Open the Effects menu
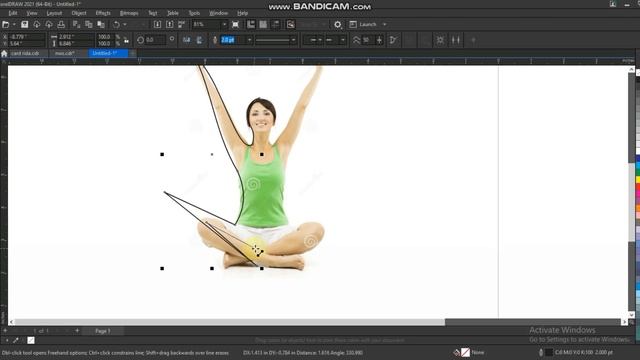Image resolution: width=640 pixels, height=360 pixels. [x=103, y=13]
